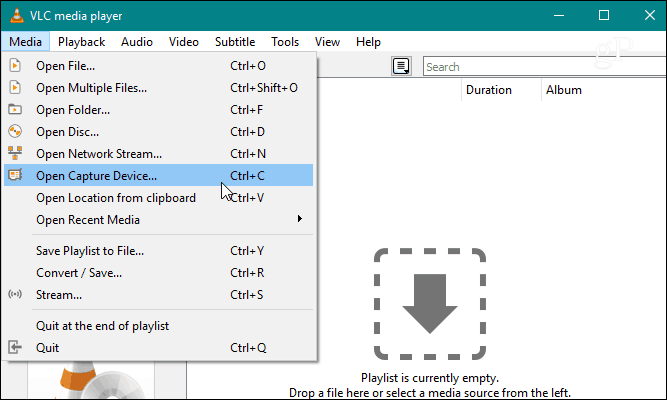Choose Save Playlist to File...
This screenshot has width=667, height=400.
click(158, 251)
